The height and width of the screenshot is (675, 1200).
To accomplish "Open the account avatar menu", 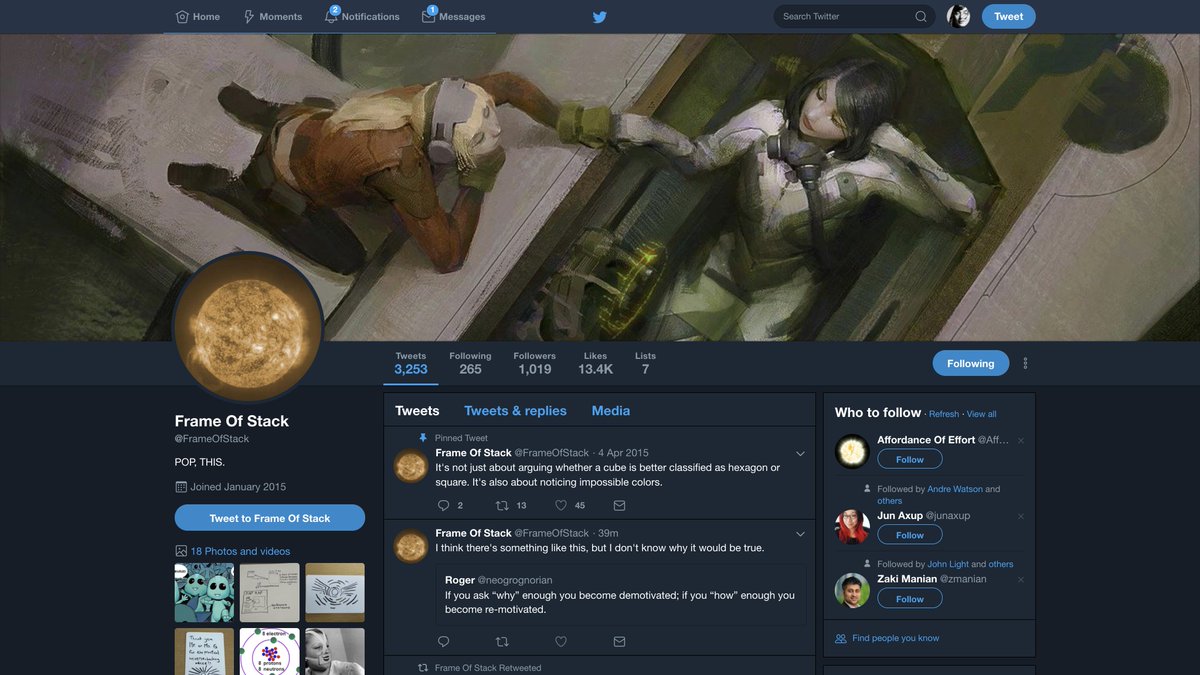I will (x=958, y=16).
